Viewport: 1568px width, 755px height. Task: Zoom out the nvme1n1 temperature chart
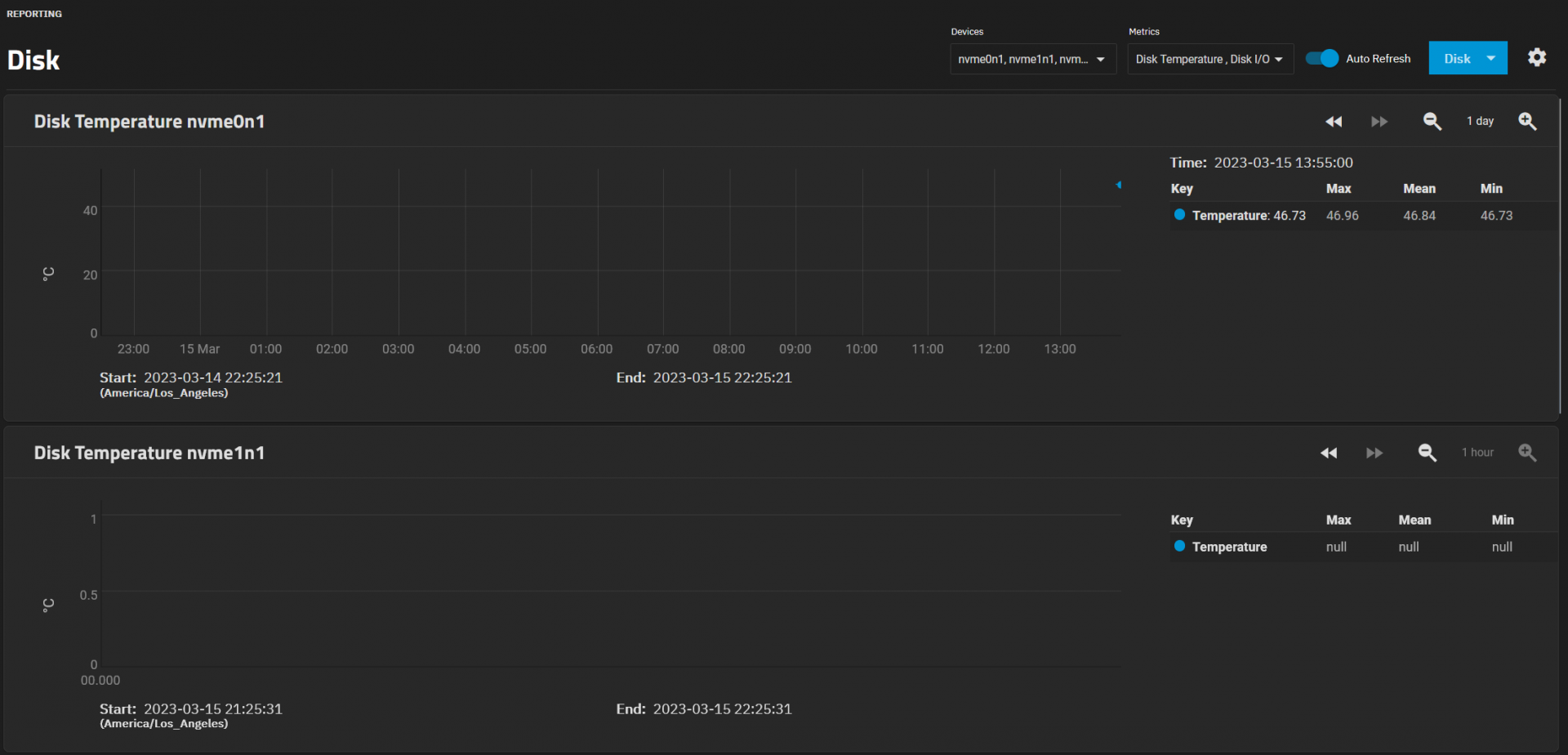(1428, 453)
